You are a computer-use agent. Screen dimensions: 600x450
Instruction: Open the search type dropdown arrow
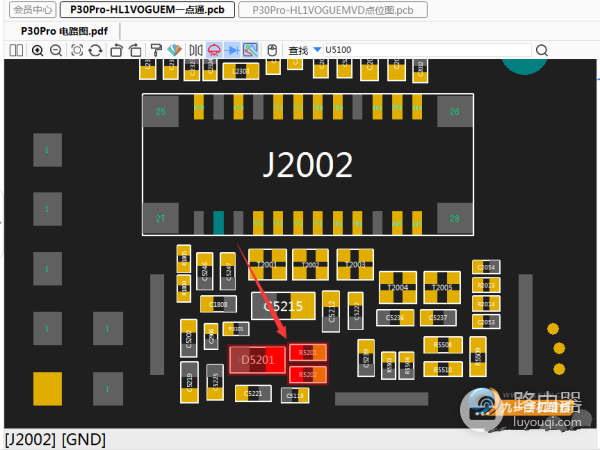click(318, 50)
